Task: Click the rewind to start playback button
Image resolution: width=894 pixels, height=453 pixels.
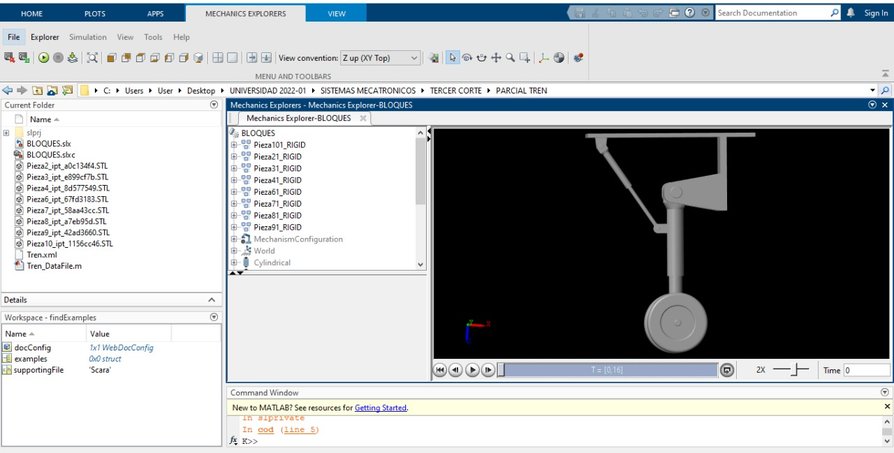Action: pyautogui.click(x=440, y=370)
